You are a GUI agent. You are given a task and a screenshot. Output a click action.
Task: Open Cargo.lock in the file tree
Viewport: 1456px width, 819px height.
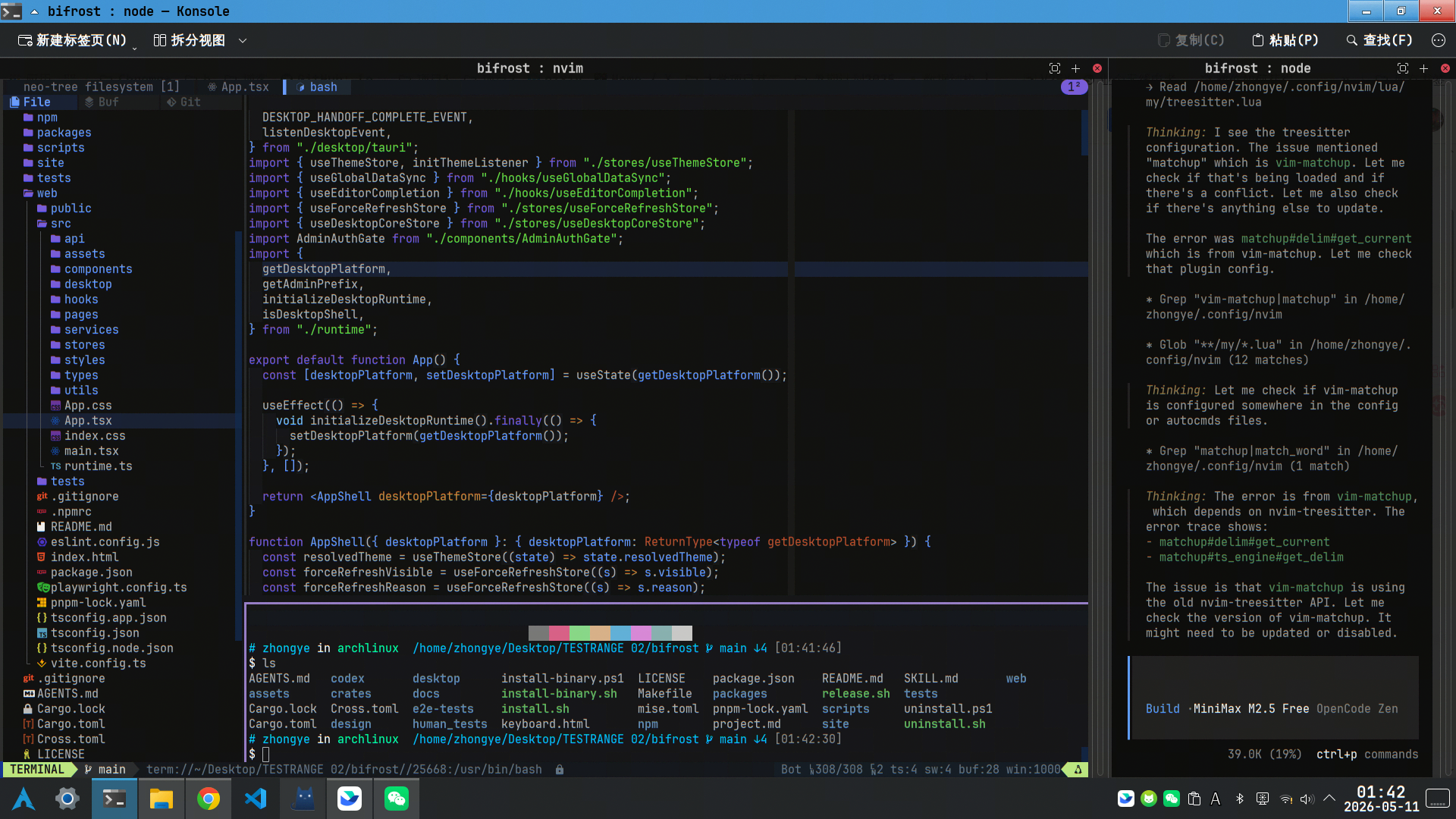64,709
